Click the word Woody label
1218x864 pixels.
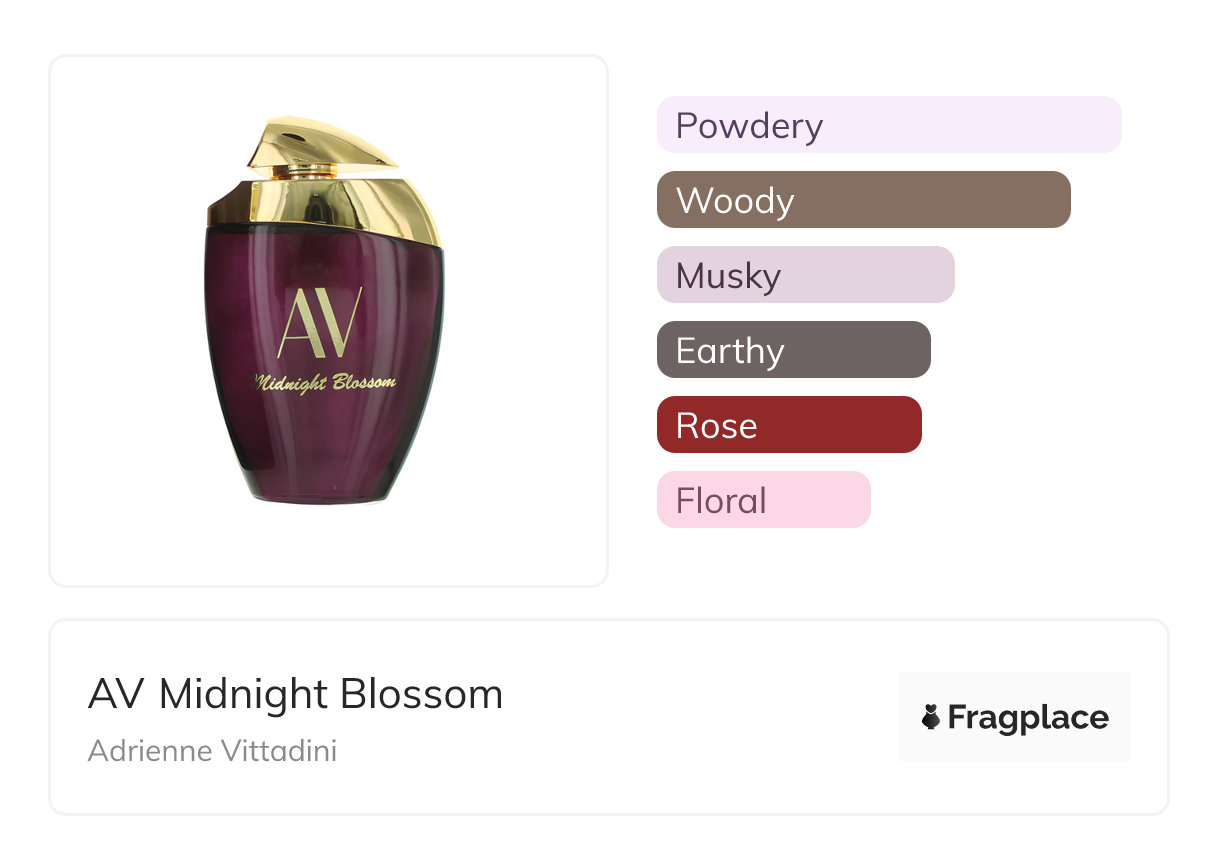(x=735, y=201)
